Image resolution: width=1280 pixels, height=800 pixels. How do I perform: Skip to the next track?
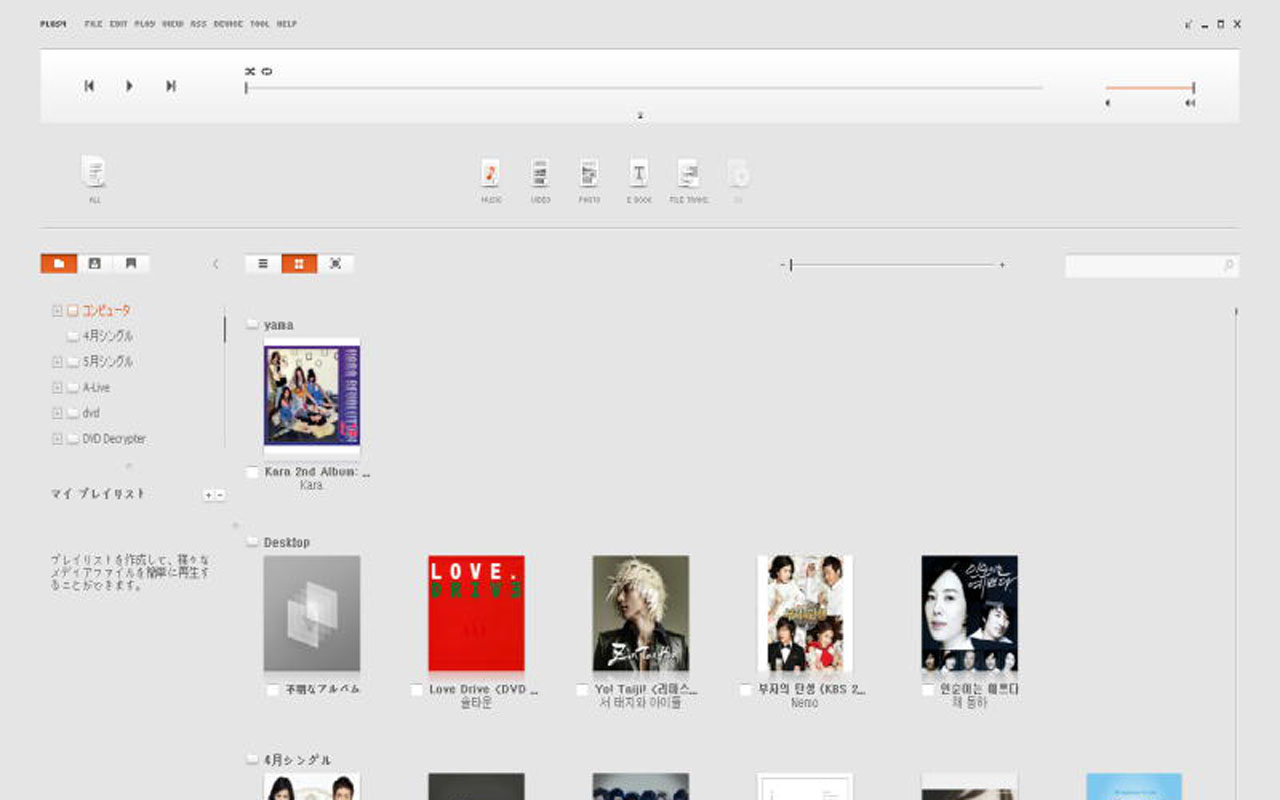[x=171, y=86]
